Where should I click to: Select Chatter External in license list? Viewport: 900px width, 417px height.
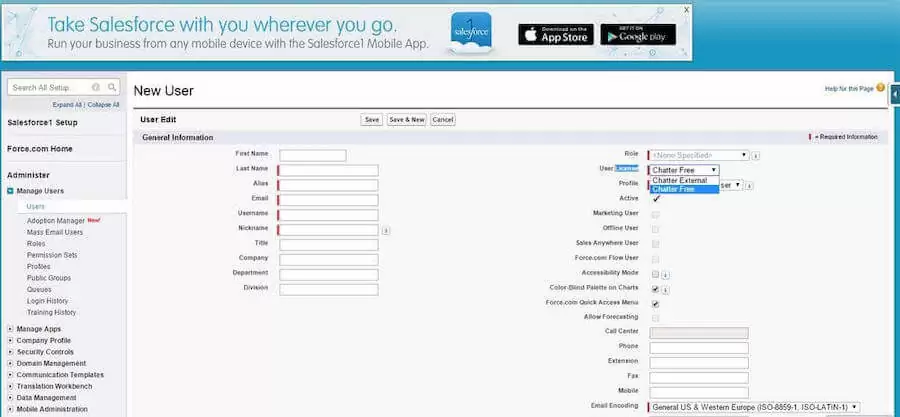point(684,181)
